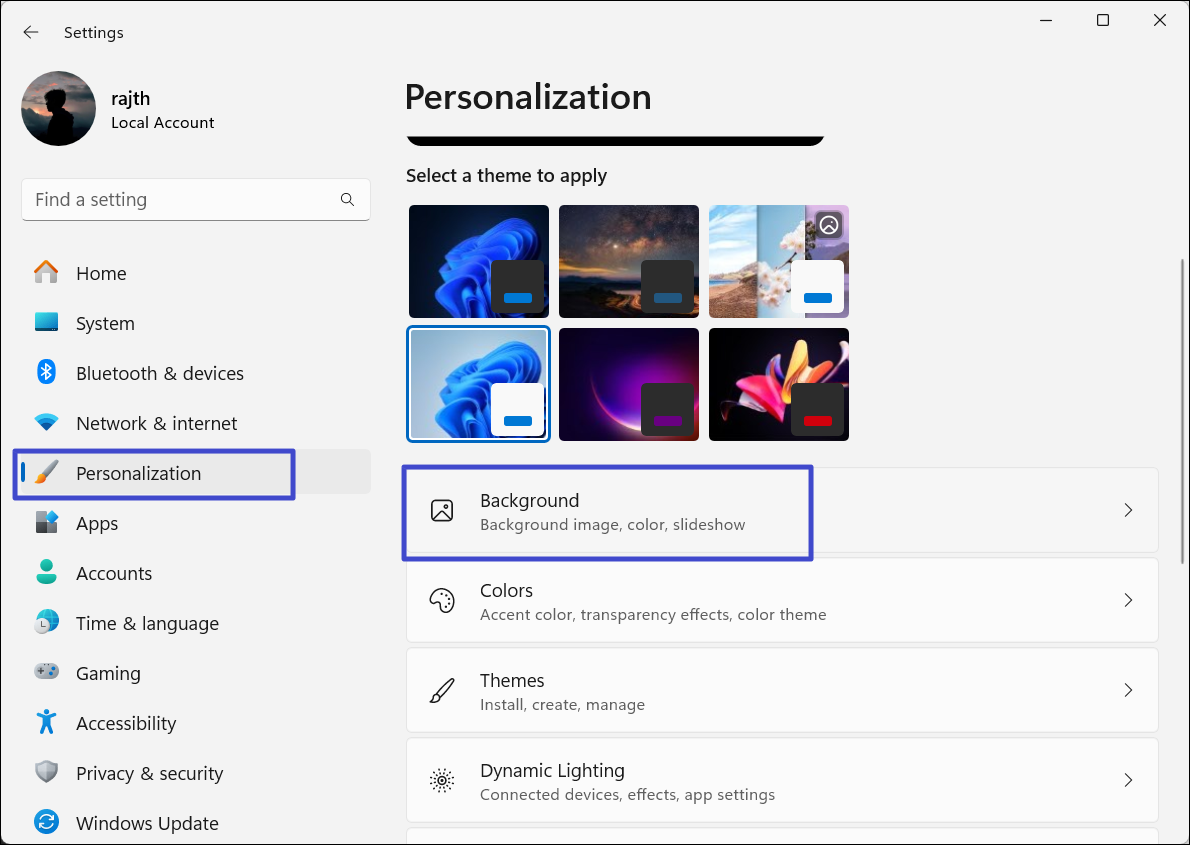Expand the Colors settings chevron

tap(1128, 600)
